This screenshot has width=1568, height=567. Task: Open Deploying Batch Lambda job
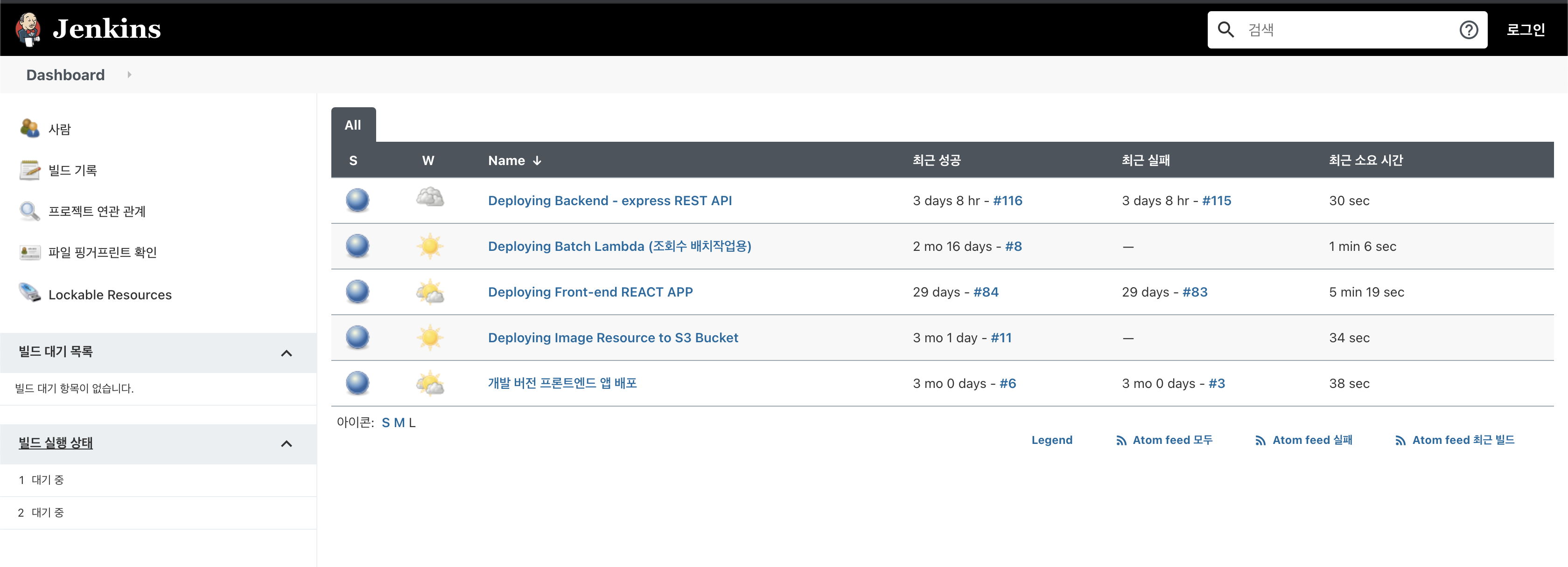click(x=620, y=246)
